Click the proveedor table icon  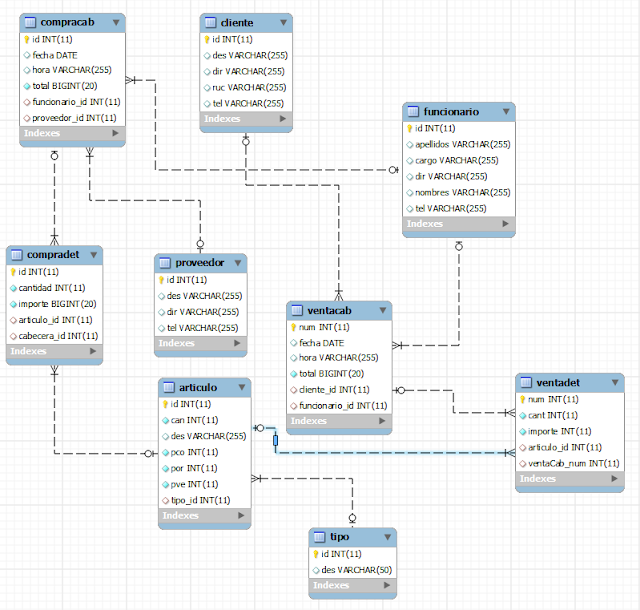[x=165, y=263]
